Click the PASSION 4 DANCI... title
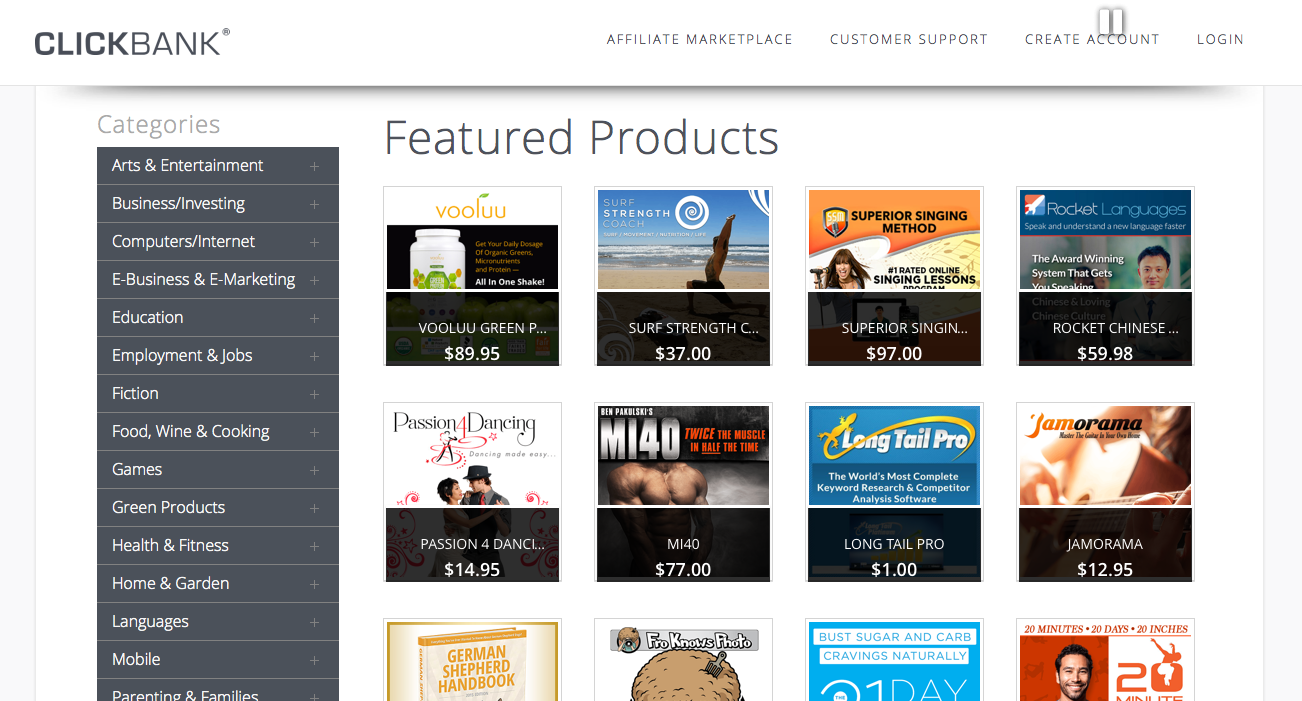The image size is (1302, 701). 483,544
